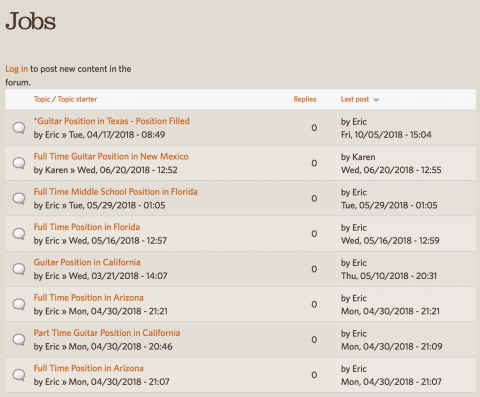Image resolution: width=480 pixels, height=397 pixels.
Task: Click last post date "Thu, 05/10/2018 - 20:31"
Action: click(x=389, y=276)
